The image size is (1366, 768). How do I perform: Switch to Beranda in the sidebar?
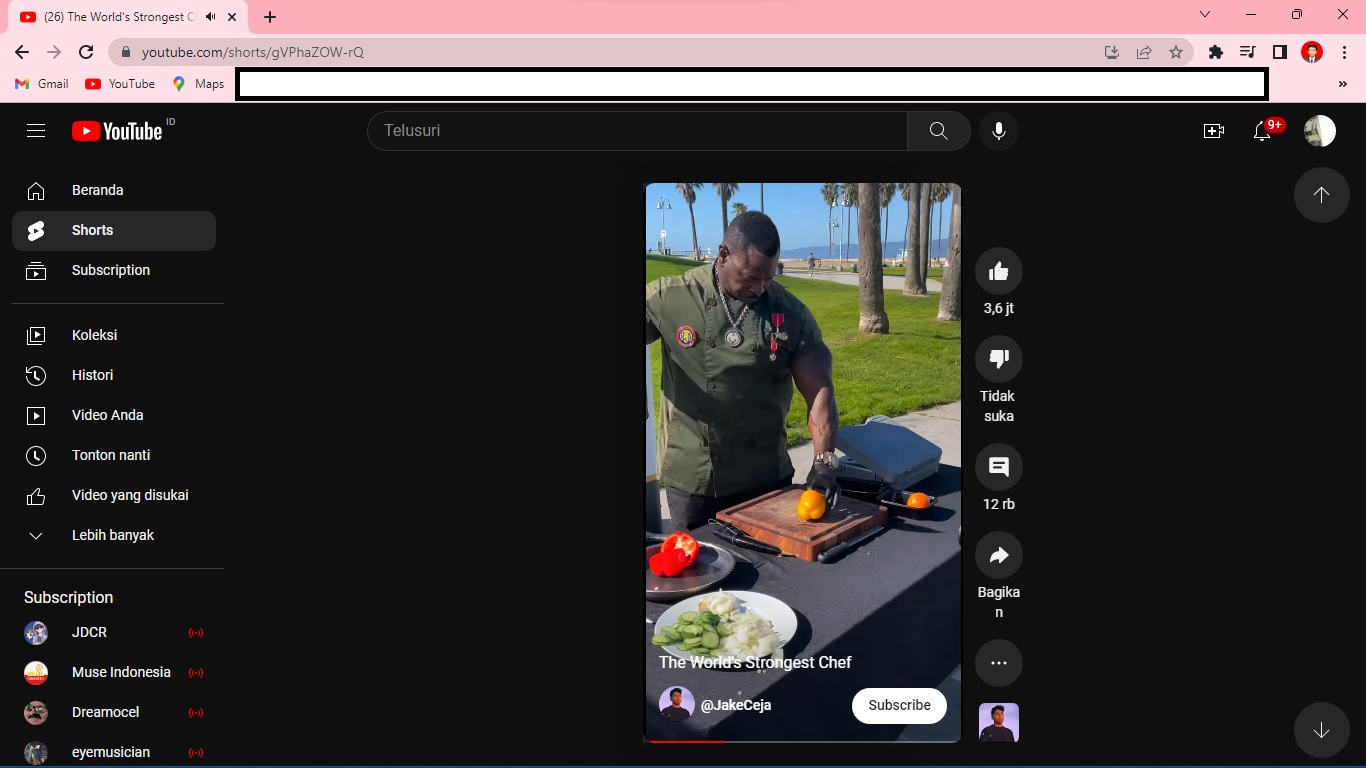pos(36,190)
